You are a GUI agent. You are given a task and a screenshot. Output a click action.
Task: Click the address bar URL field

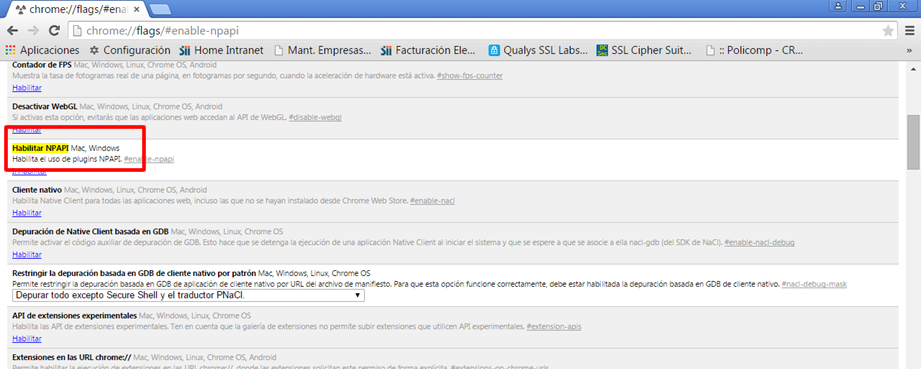[476, 31]
